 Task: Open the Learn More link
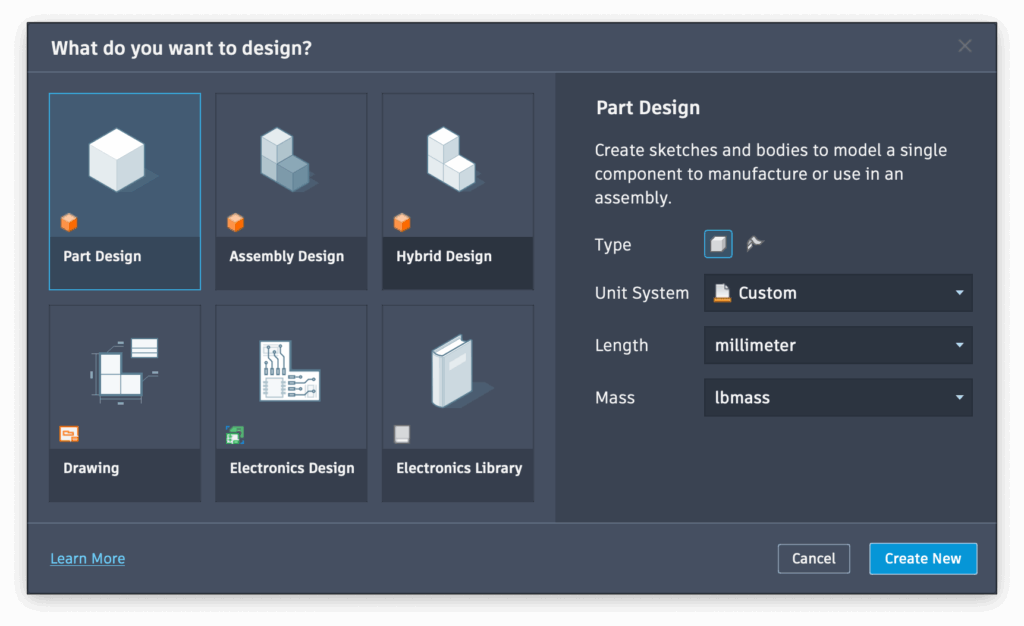click(x=88, y=558)
